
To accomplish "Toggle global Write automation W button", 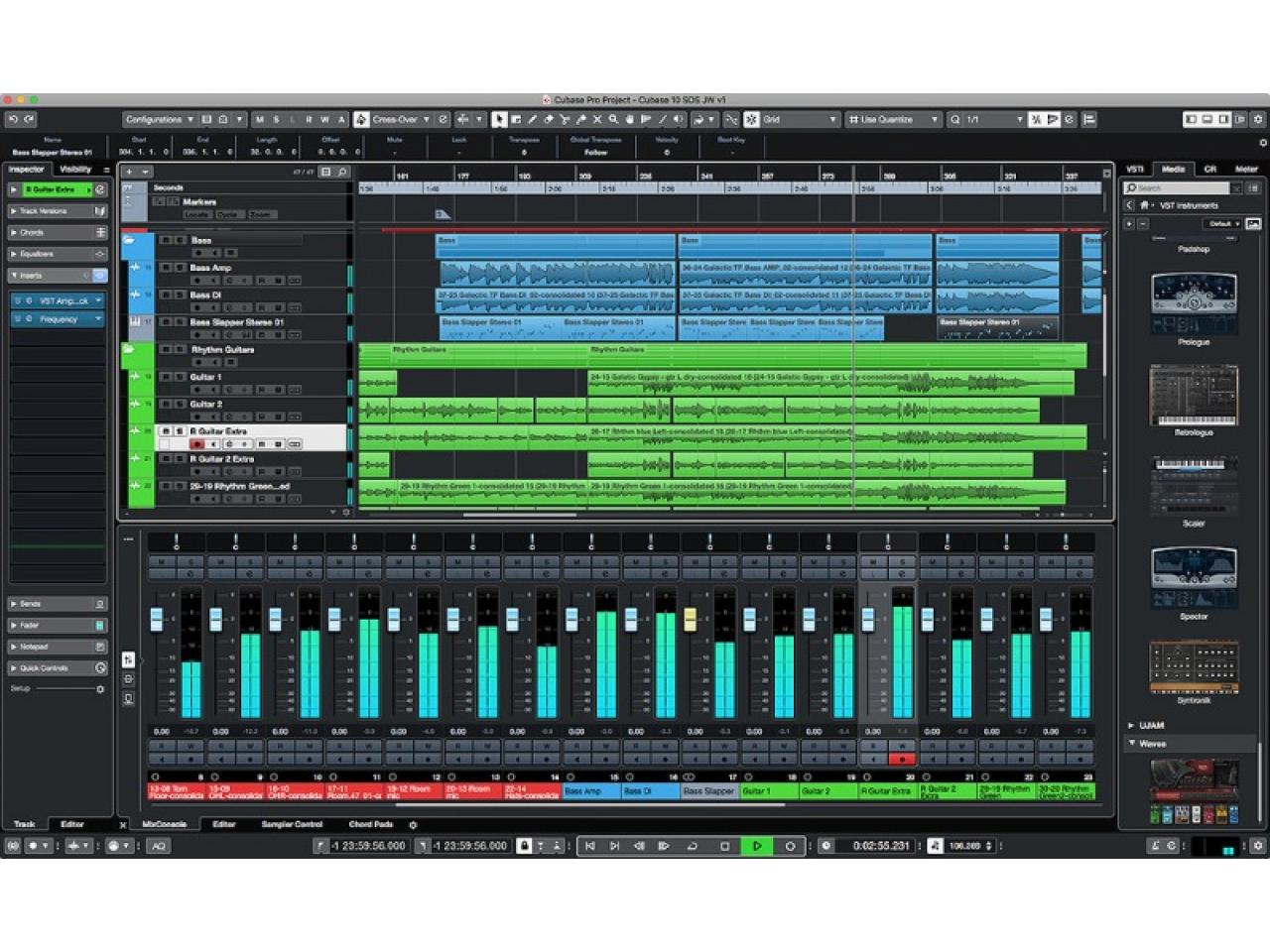I will pyautogui.click(x=324, y=119).
